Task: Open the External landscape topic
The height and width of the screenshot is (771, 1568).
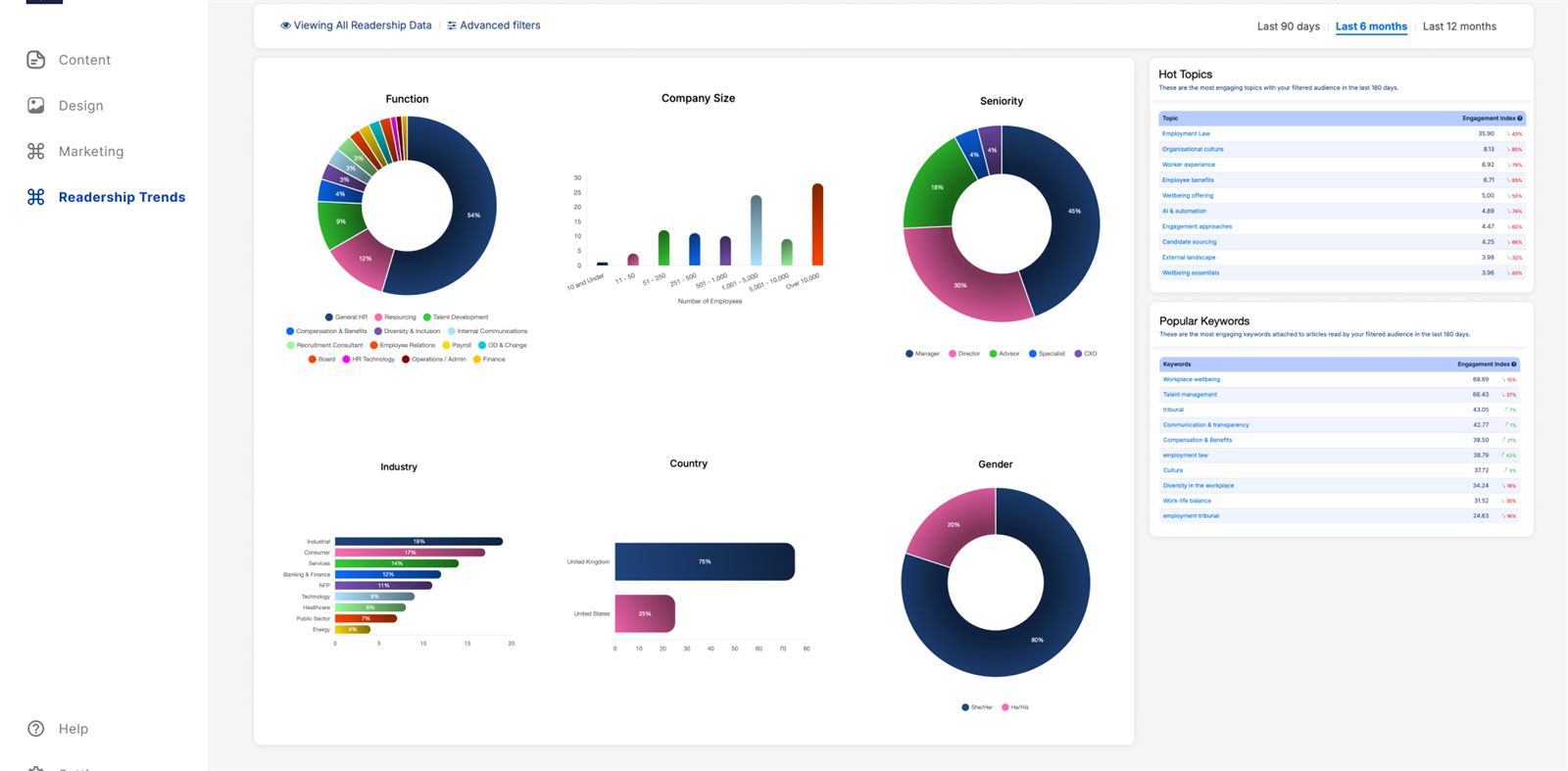Action: (1189, 258)
